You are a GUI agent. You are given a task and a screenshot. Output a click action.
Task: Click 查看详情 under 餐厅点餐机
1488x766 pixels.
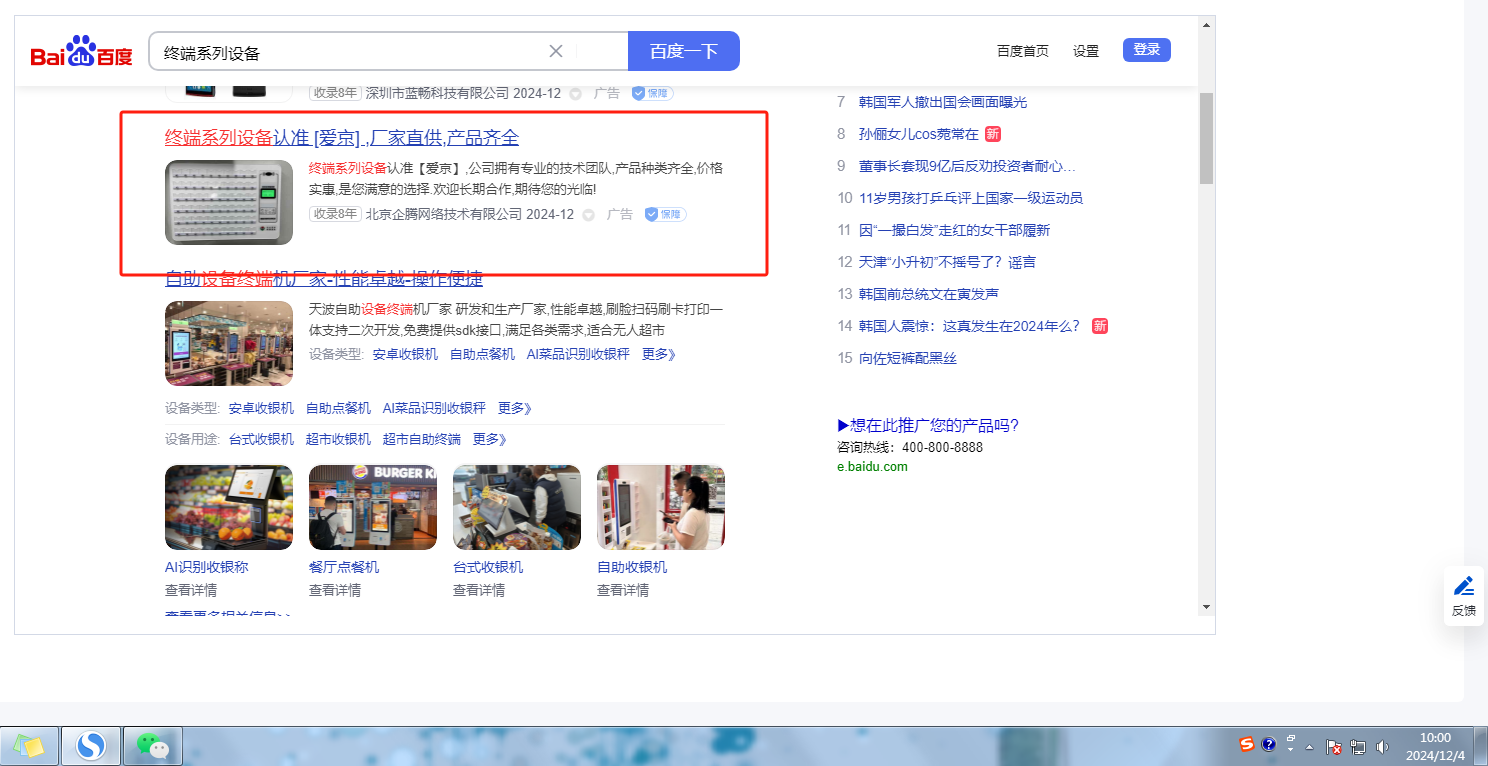pyautogui.click(x=337, y=590)
